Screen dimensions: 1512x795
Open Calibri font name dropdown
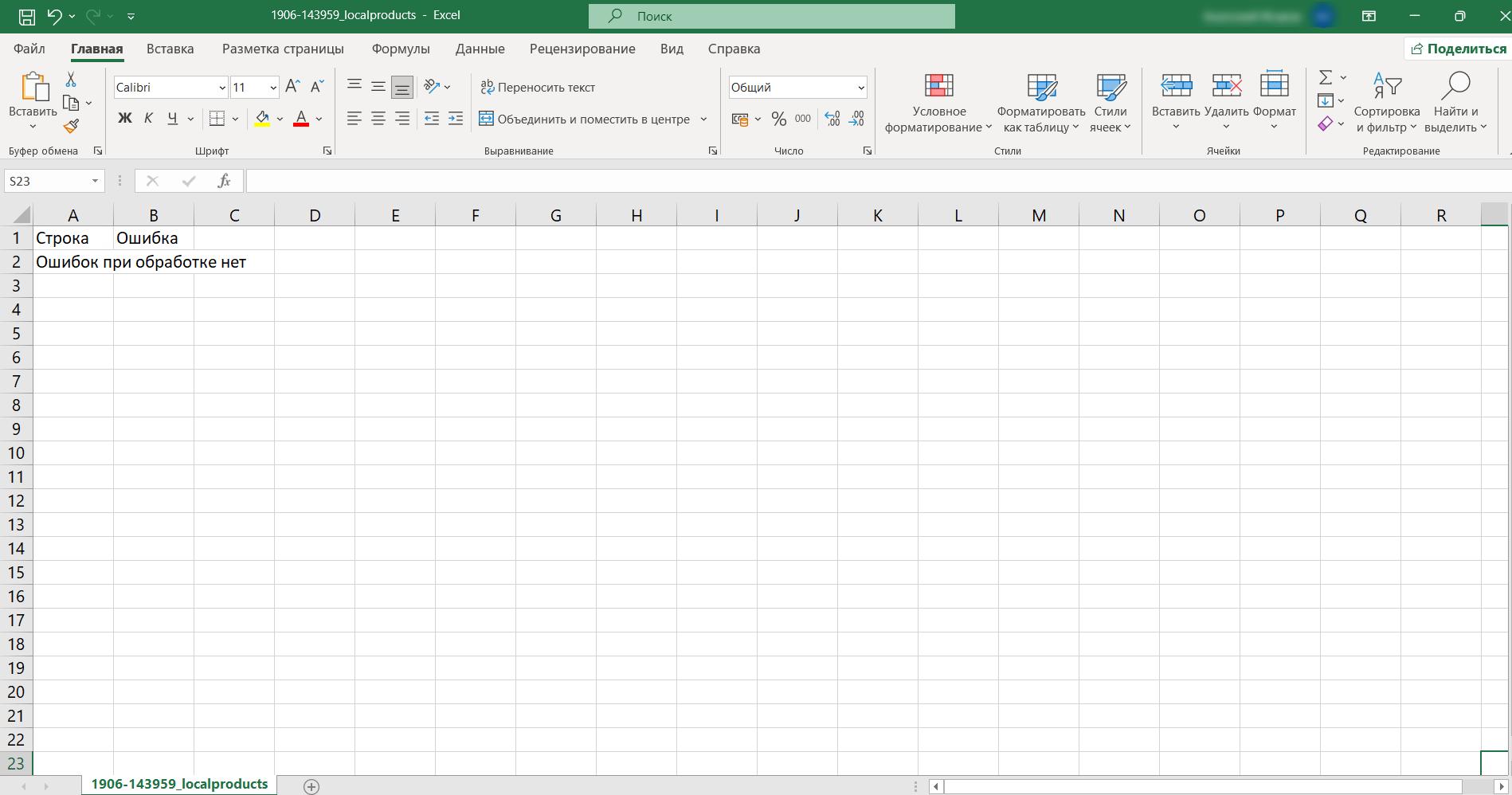click(222, 88)
